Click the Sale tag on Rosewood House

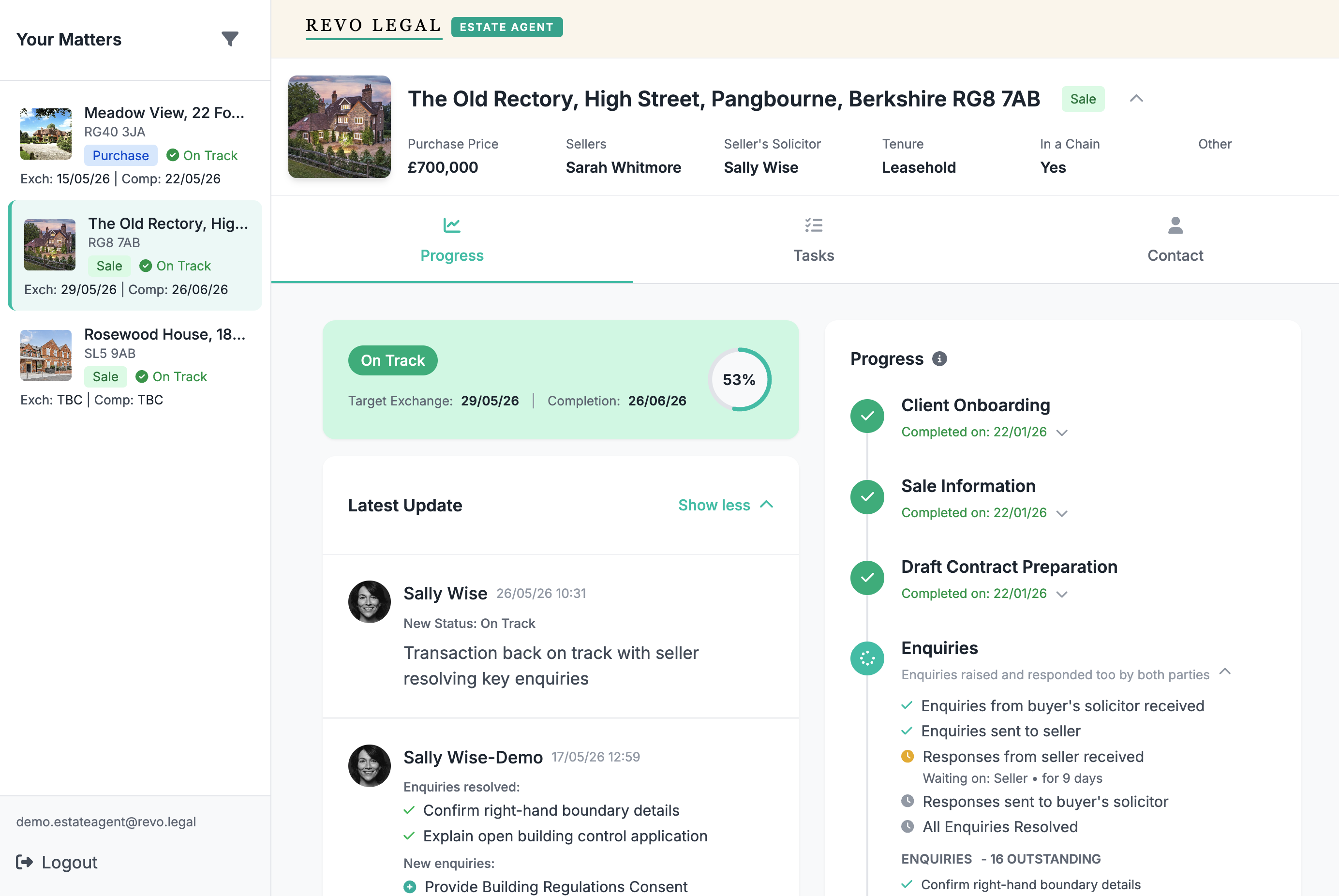click(105, 376)
